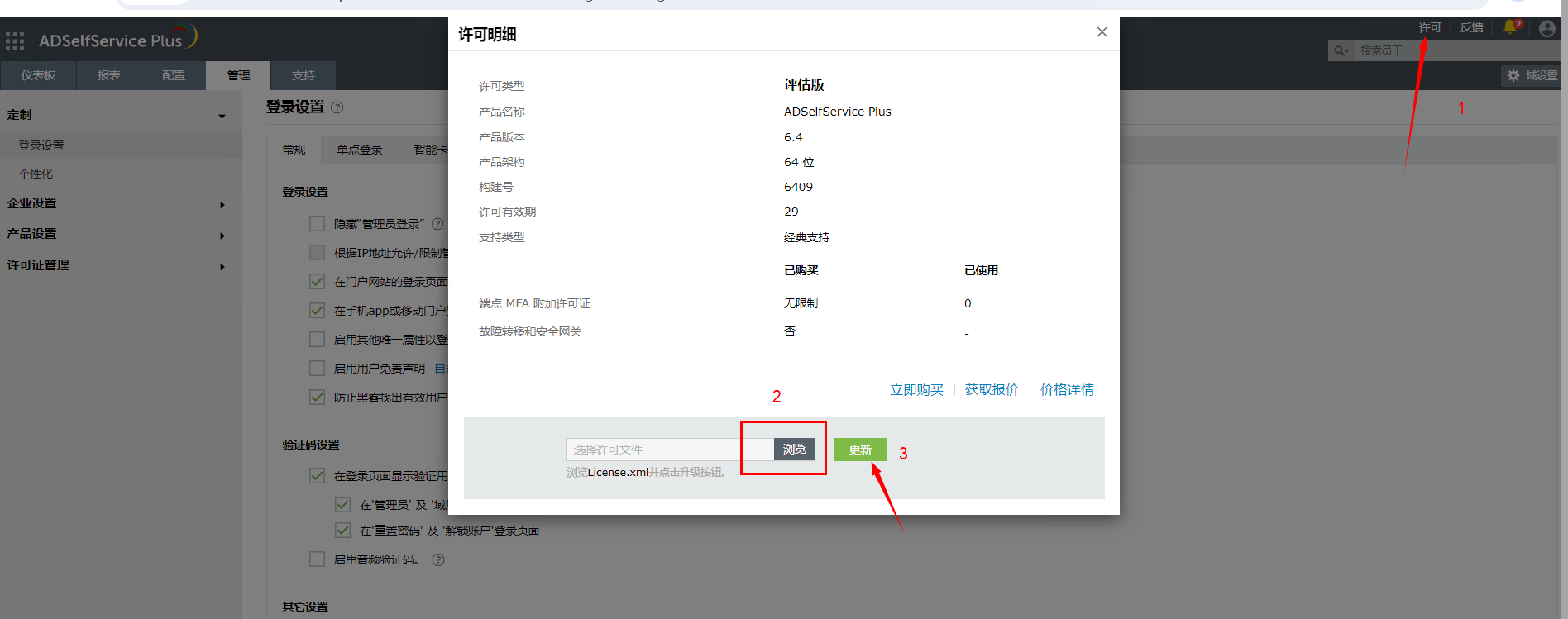The height and width of the screenshot is (619, 1568).
Task: Expand the 企业设置 sidebar section
Action: click(222, 205)
